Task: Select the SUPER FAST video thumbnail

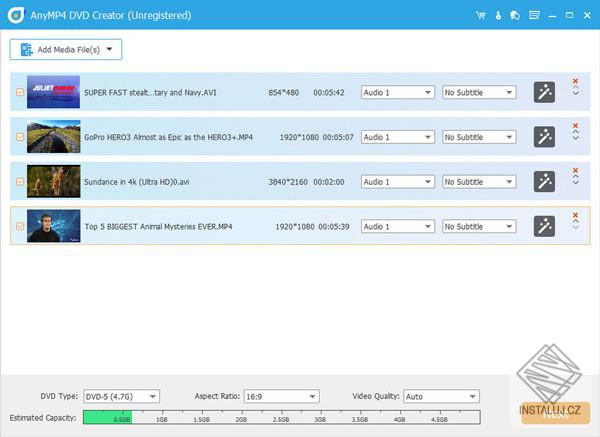Action: click(54, 92)
